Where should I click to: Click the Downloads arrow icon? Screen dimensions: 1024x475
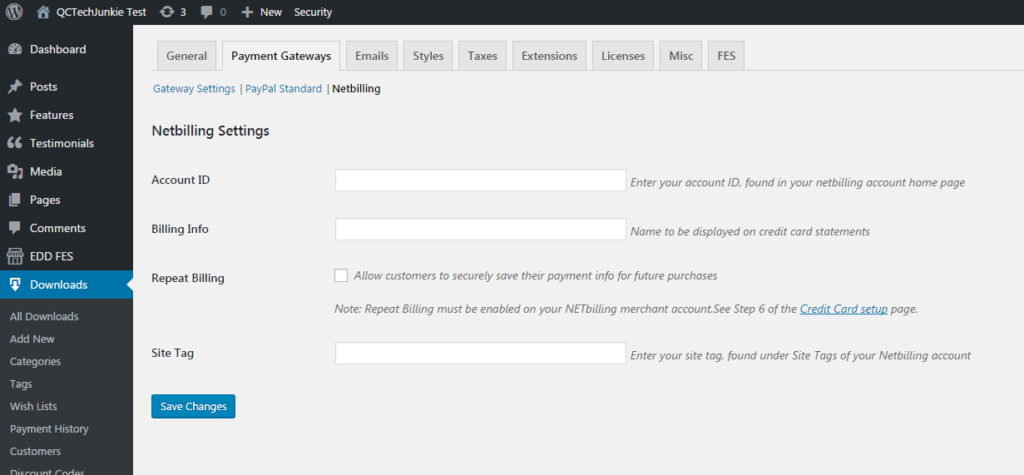coord(15,285)
